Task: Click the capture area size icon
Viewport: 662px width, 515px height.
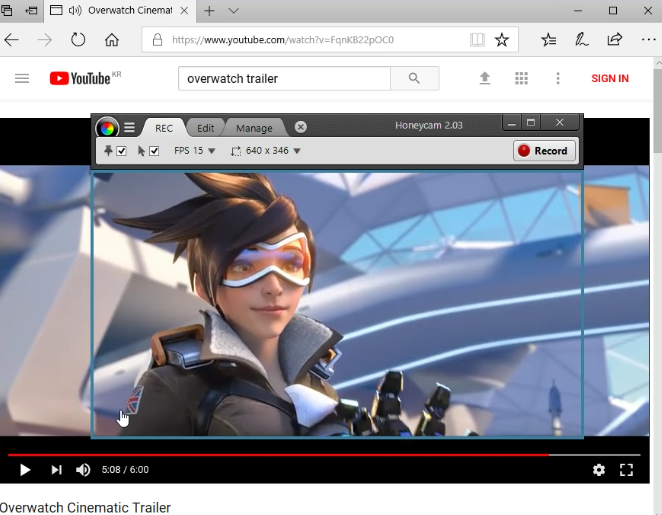Action: tap(236, 151)
